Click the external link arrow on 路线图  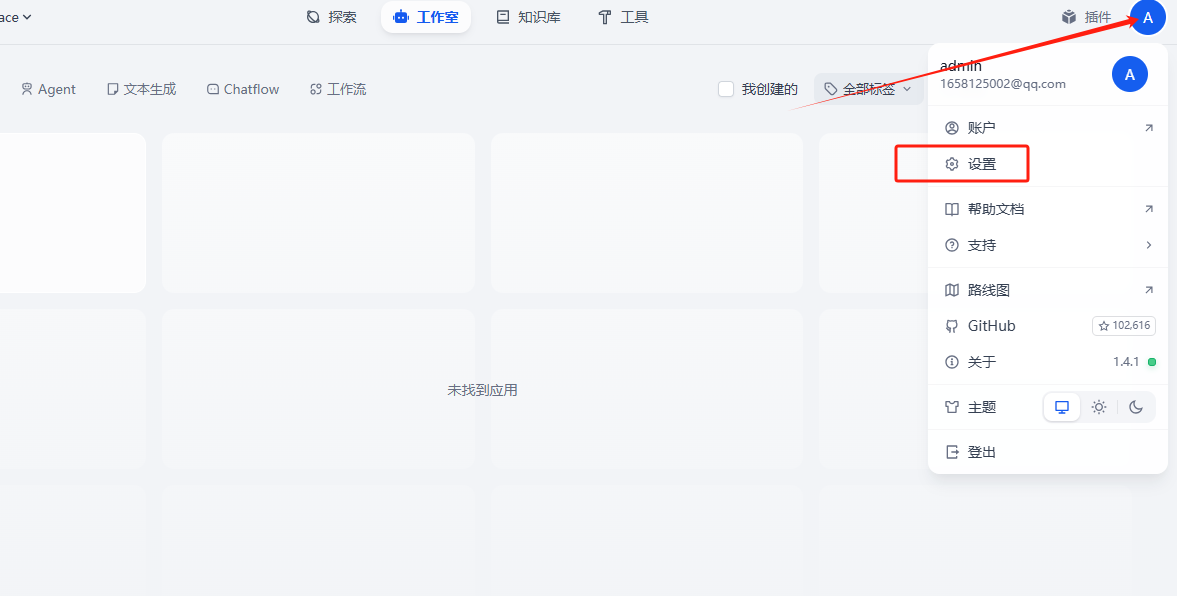coord(1148,290)
